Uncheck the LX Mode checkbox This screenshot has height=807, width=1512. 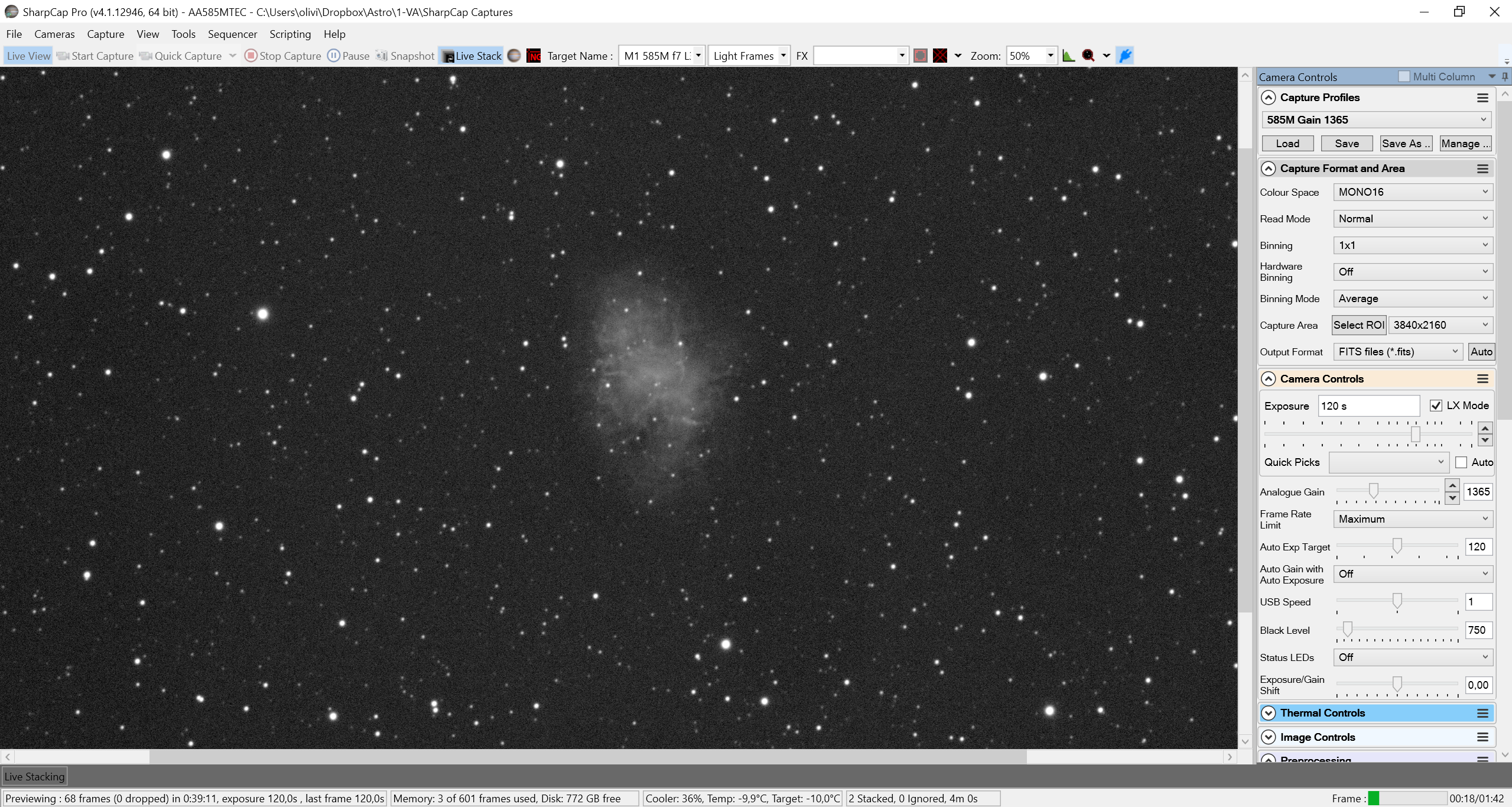tap(1436, 406)
